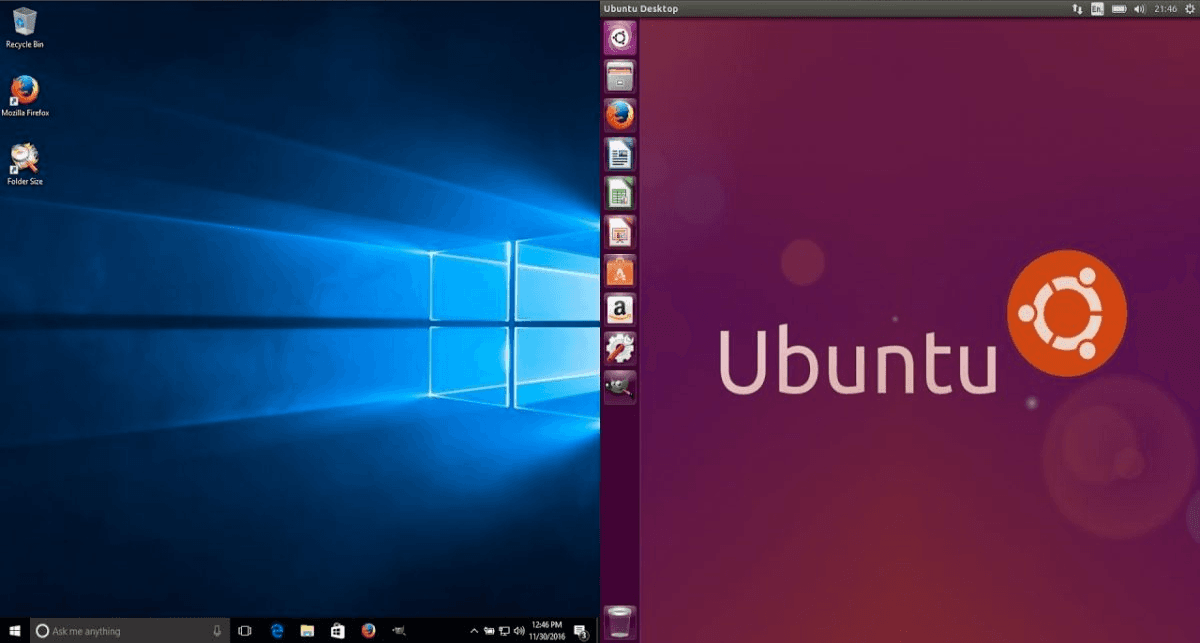Launch Firefox from the Ubuntu launcher
The width and height of the screenshot is (1200, 643).
tap(620, 116)
